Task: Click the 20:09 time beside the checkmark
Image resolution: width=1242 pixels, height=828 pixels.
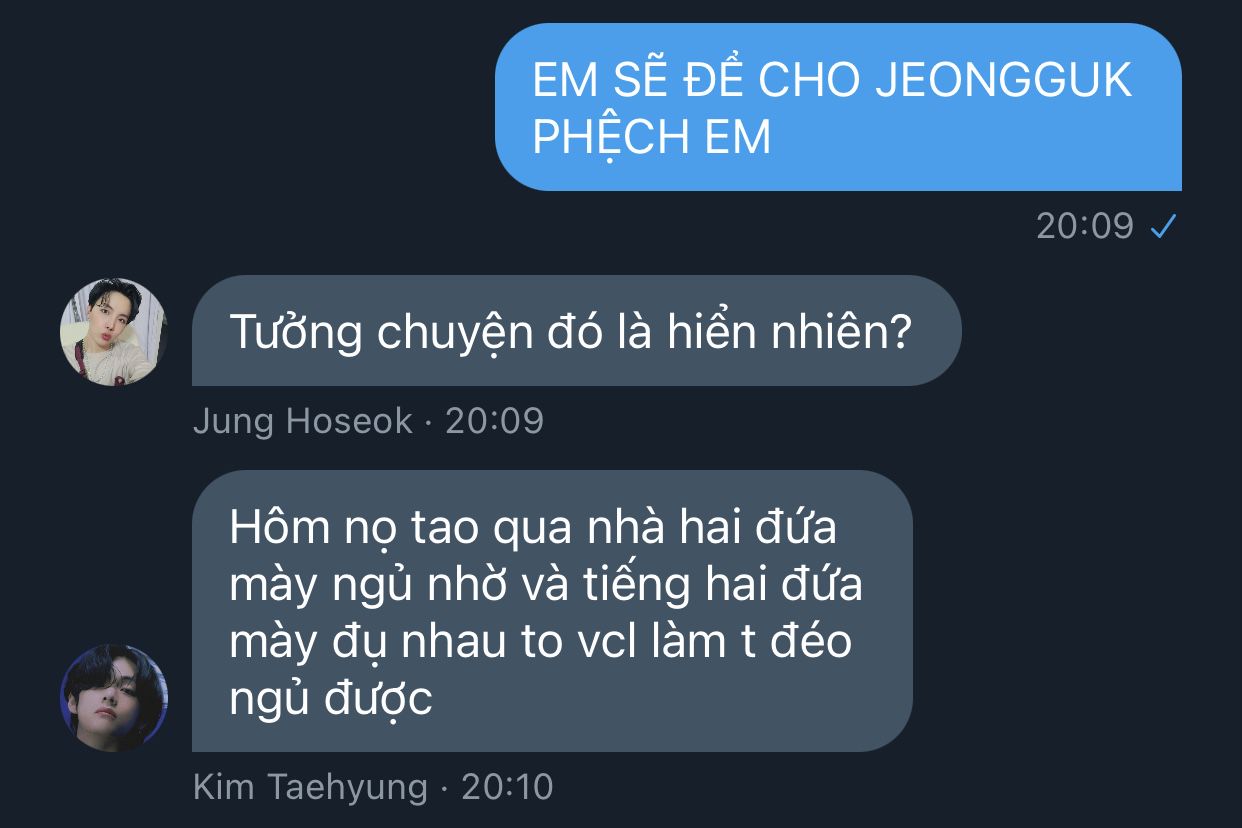Action: point(1085,227)
